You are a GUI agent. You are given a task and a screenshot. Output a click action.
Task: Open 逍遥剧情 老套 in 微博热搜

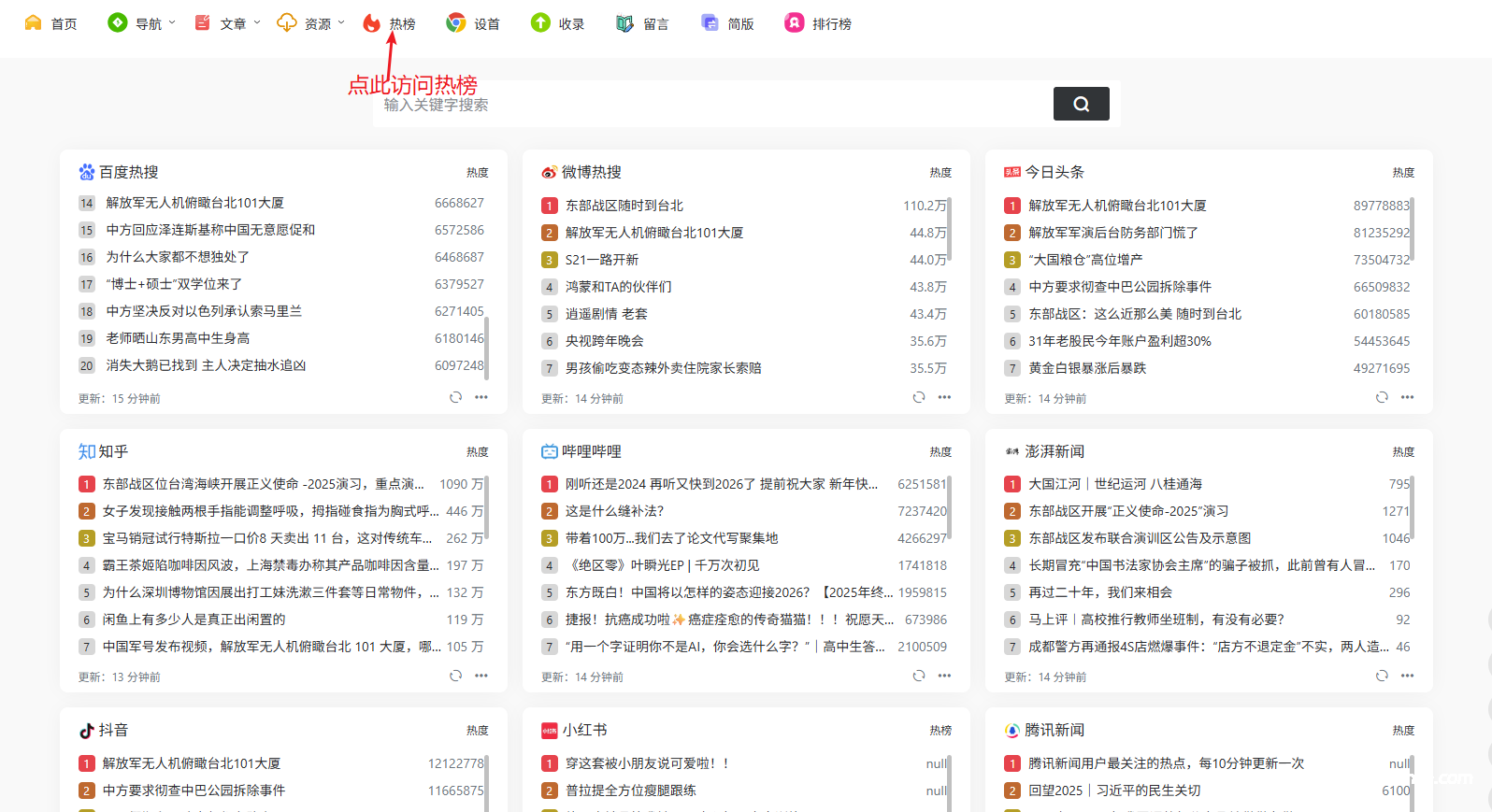pos(606,314)
